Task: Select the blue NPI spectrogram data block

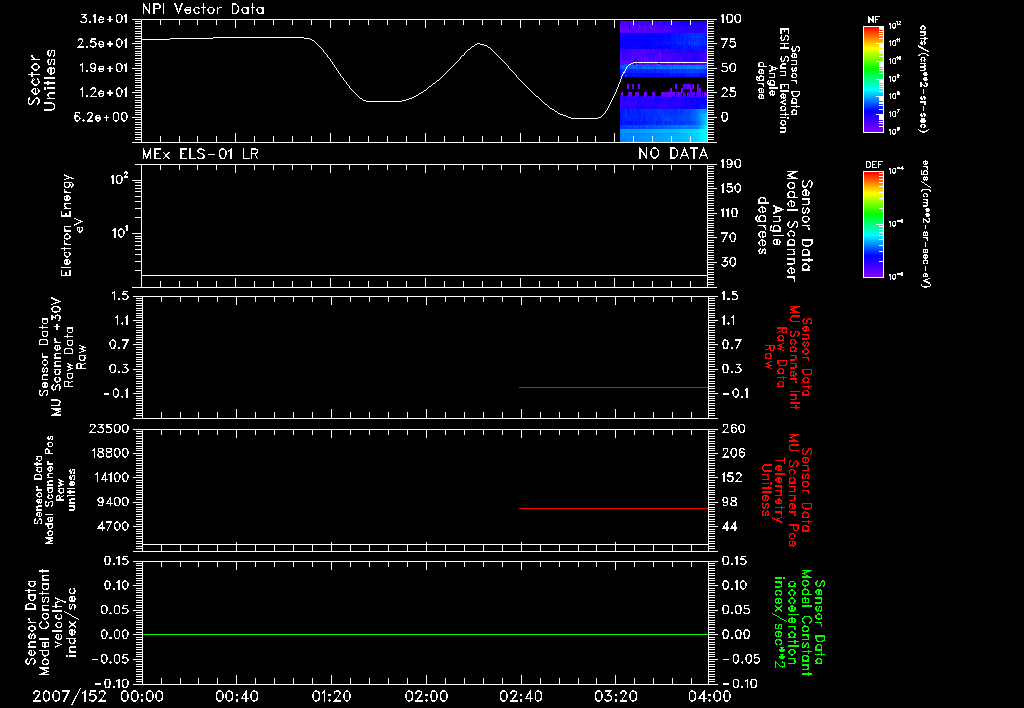Action: pyautogui.click(x=664, y=81)
